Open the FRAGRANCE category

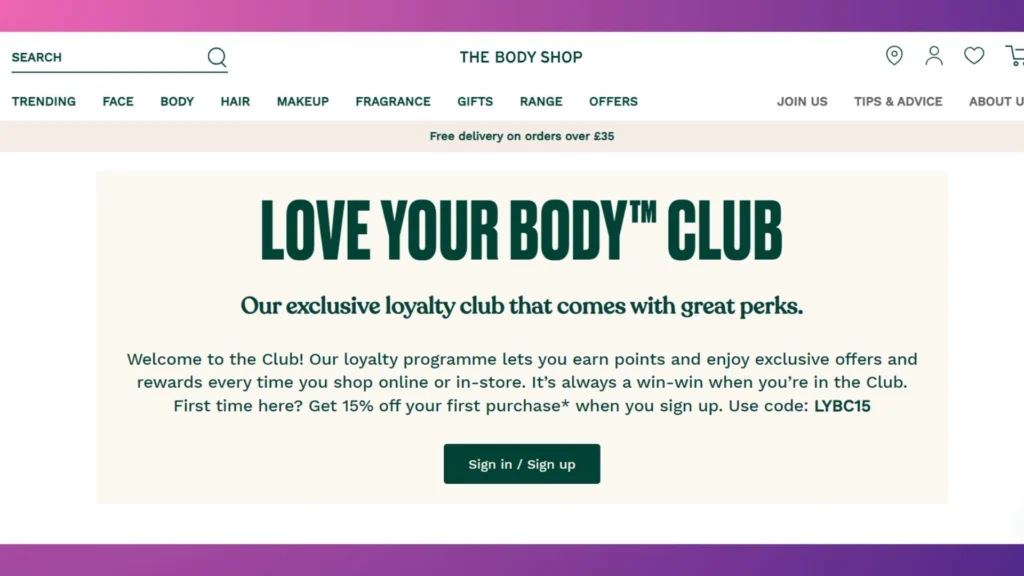(x=393, y=101)
